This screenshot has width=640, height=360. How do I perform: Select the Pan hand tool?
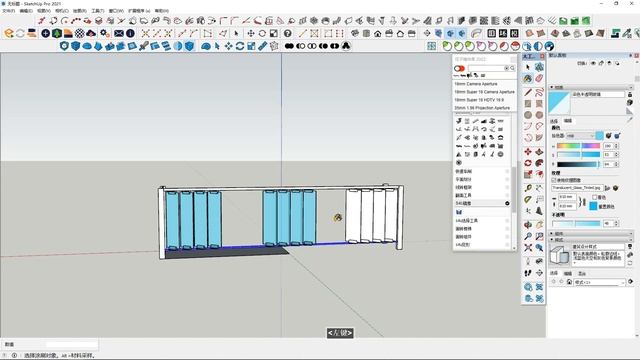pyautogui.click(x=539, y=225)
